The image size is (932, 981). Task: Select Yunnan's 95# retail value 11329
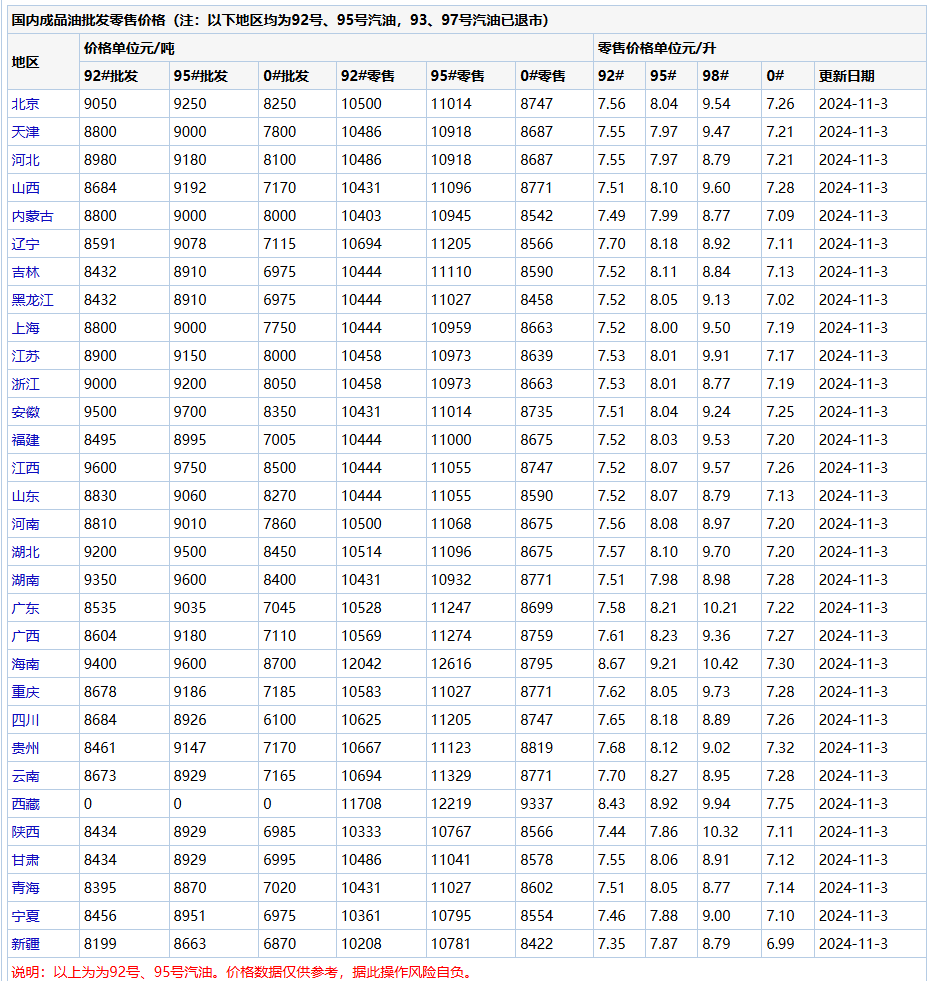(451, 776)
